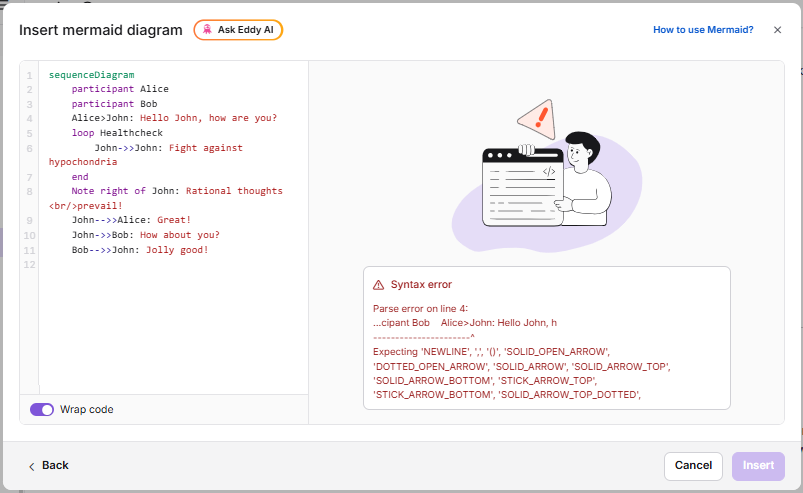Click the Insert button

point(758,466)
